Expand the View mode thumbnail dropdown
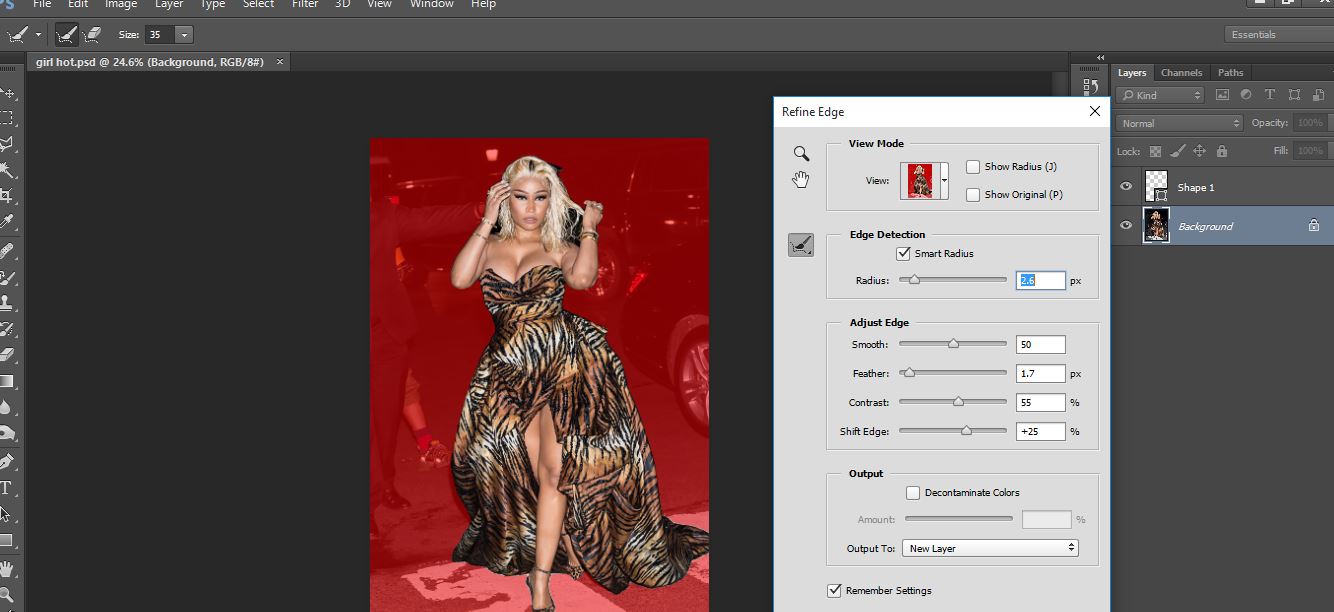 click(x=945, y=181)
